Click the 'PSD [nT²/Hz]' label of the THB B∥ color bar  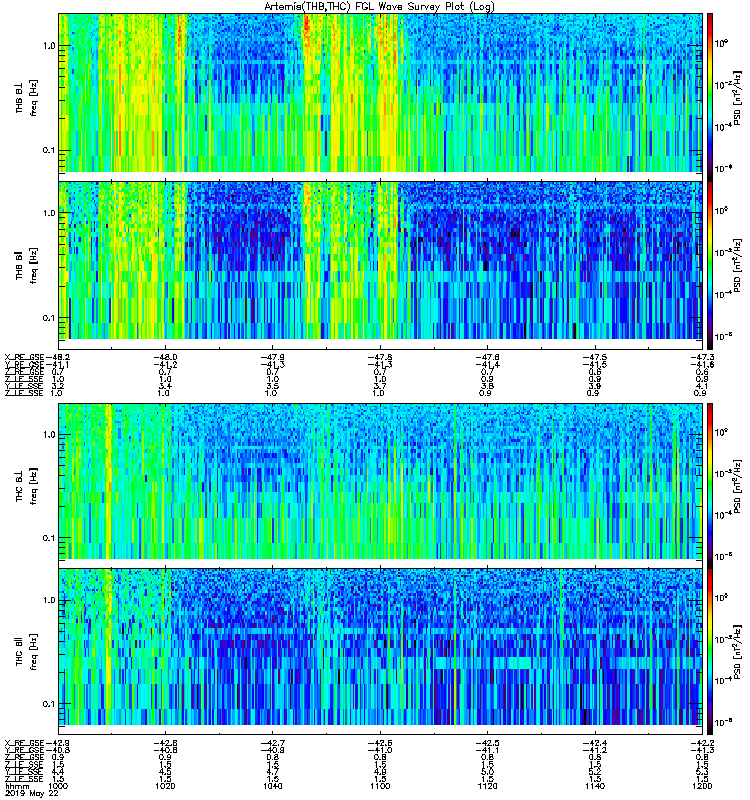[x=738, y=265]
